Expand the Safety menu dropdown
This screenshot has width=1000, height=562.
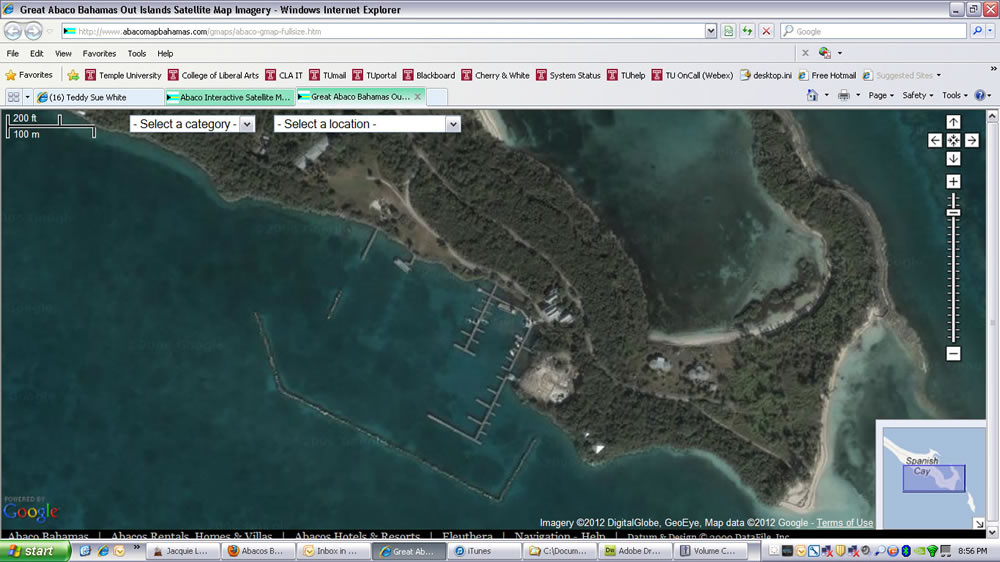pos(917,96)
